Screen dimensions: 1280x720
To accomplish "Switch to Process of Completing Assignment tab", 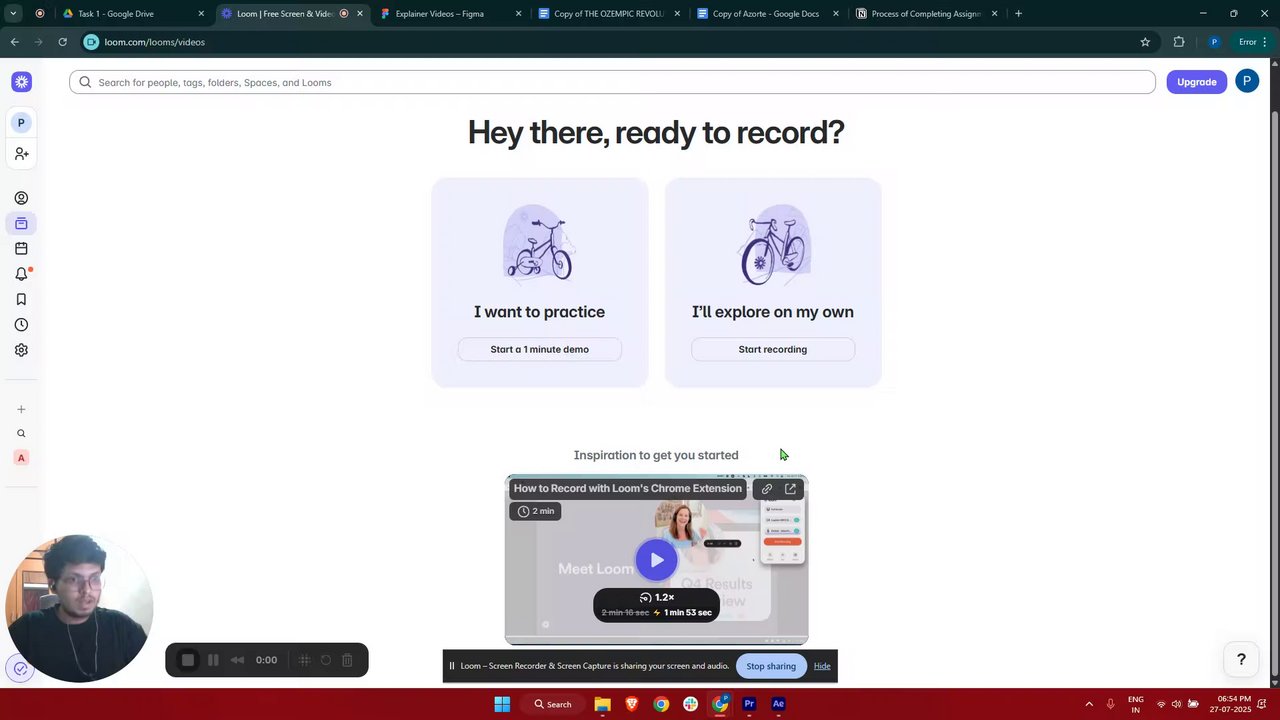I will point(926,14).
